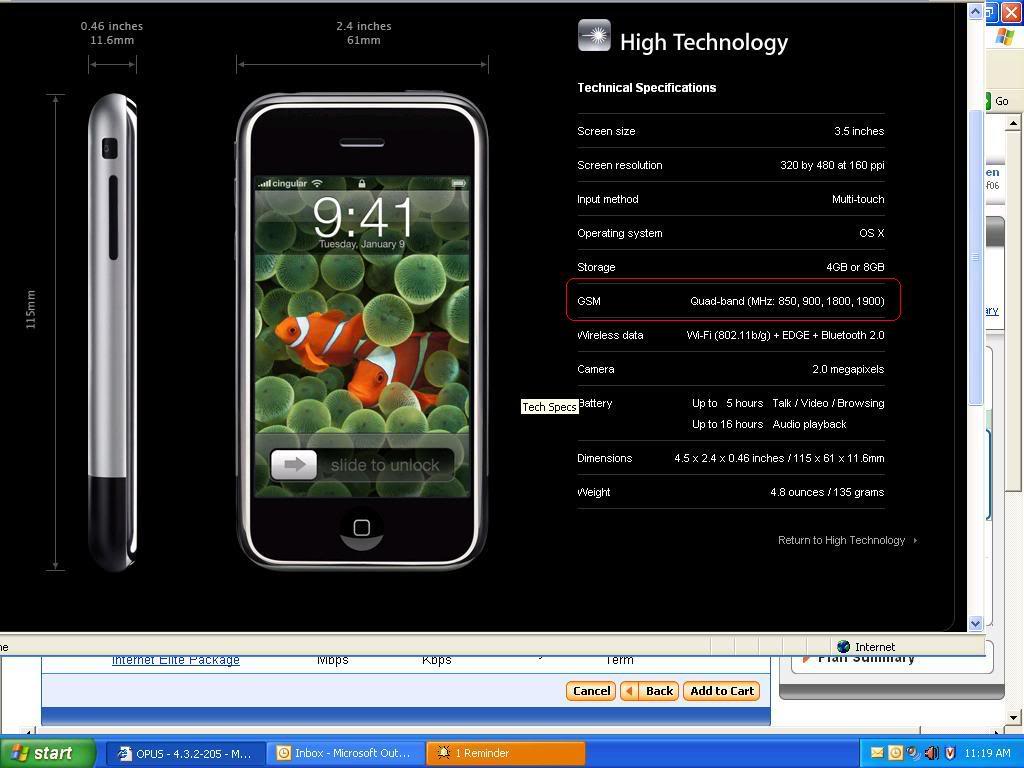Click the slide to unlock arrow on iPhone
The image size is (1024, 768).
[294, 464]
